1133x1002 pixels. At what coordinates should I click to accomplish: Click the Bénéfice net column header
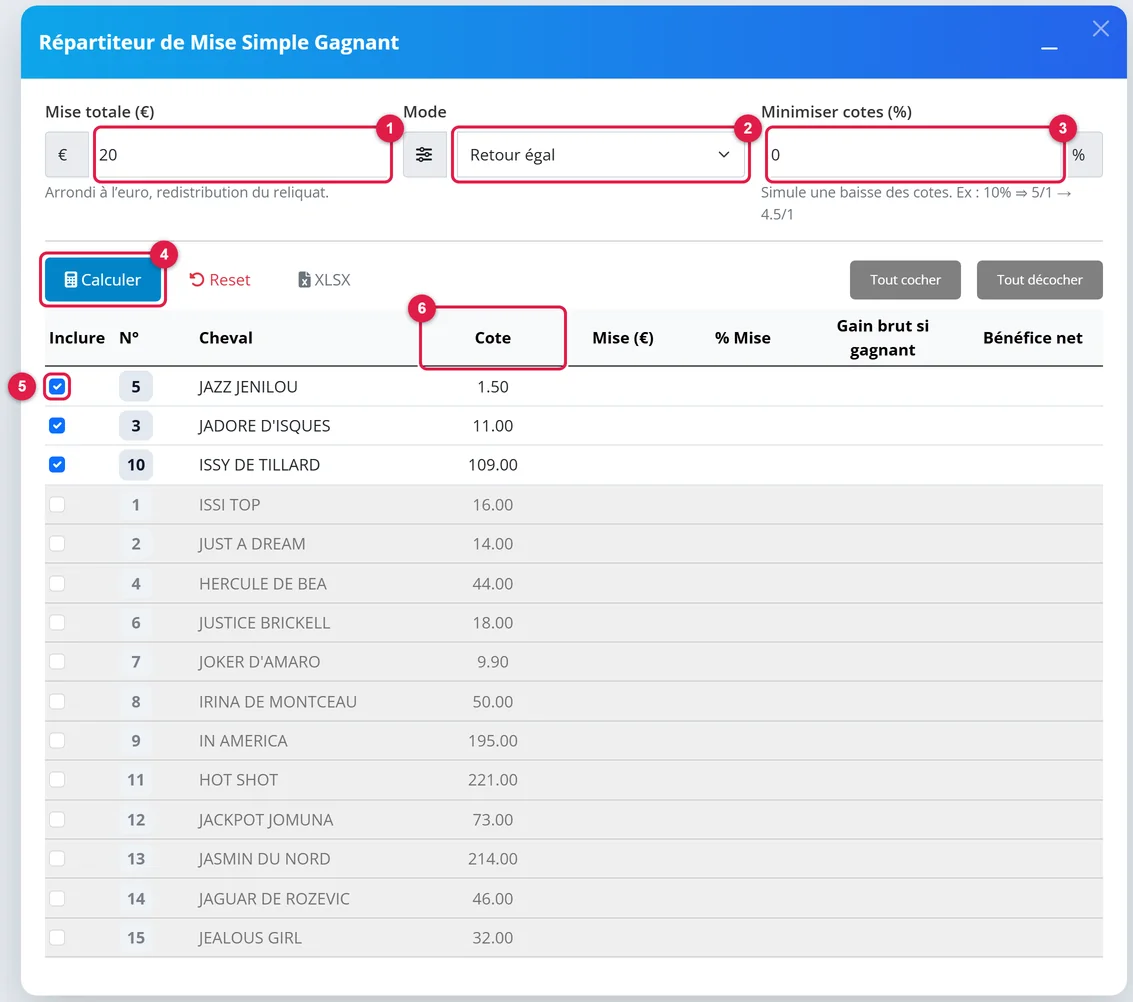1033,337
